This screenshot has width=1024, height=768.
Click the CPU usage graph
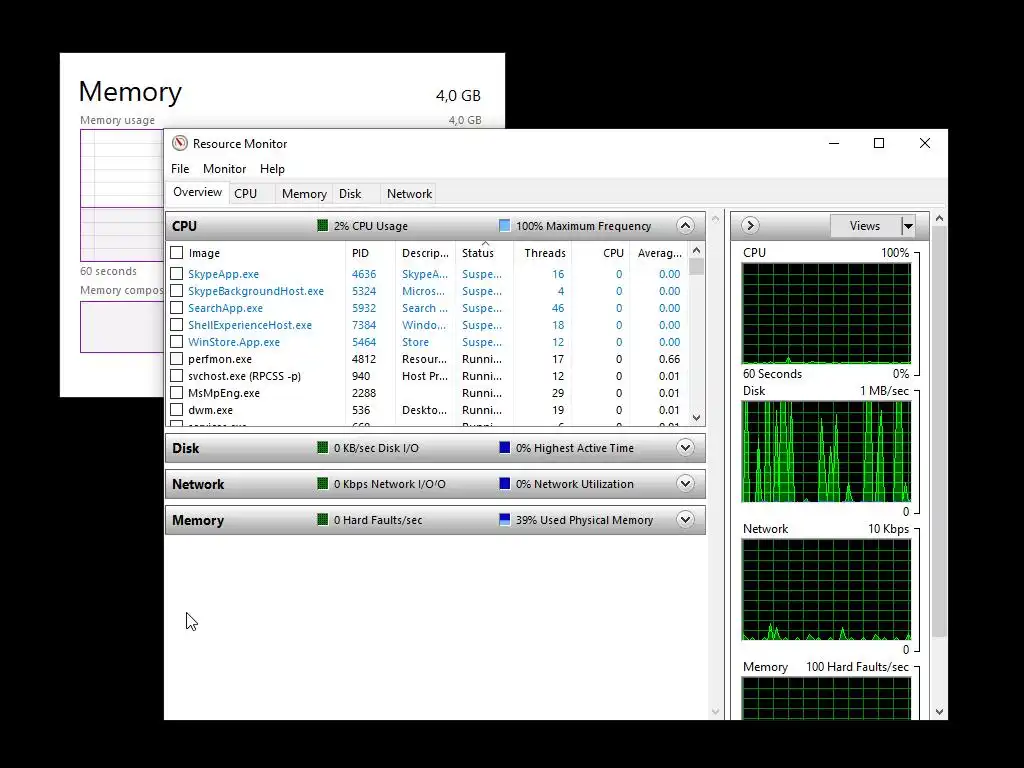coord(826,313)
